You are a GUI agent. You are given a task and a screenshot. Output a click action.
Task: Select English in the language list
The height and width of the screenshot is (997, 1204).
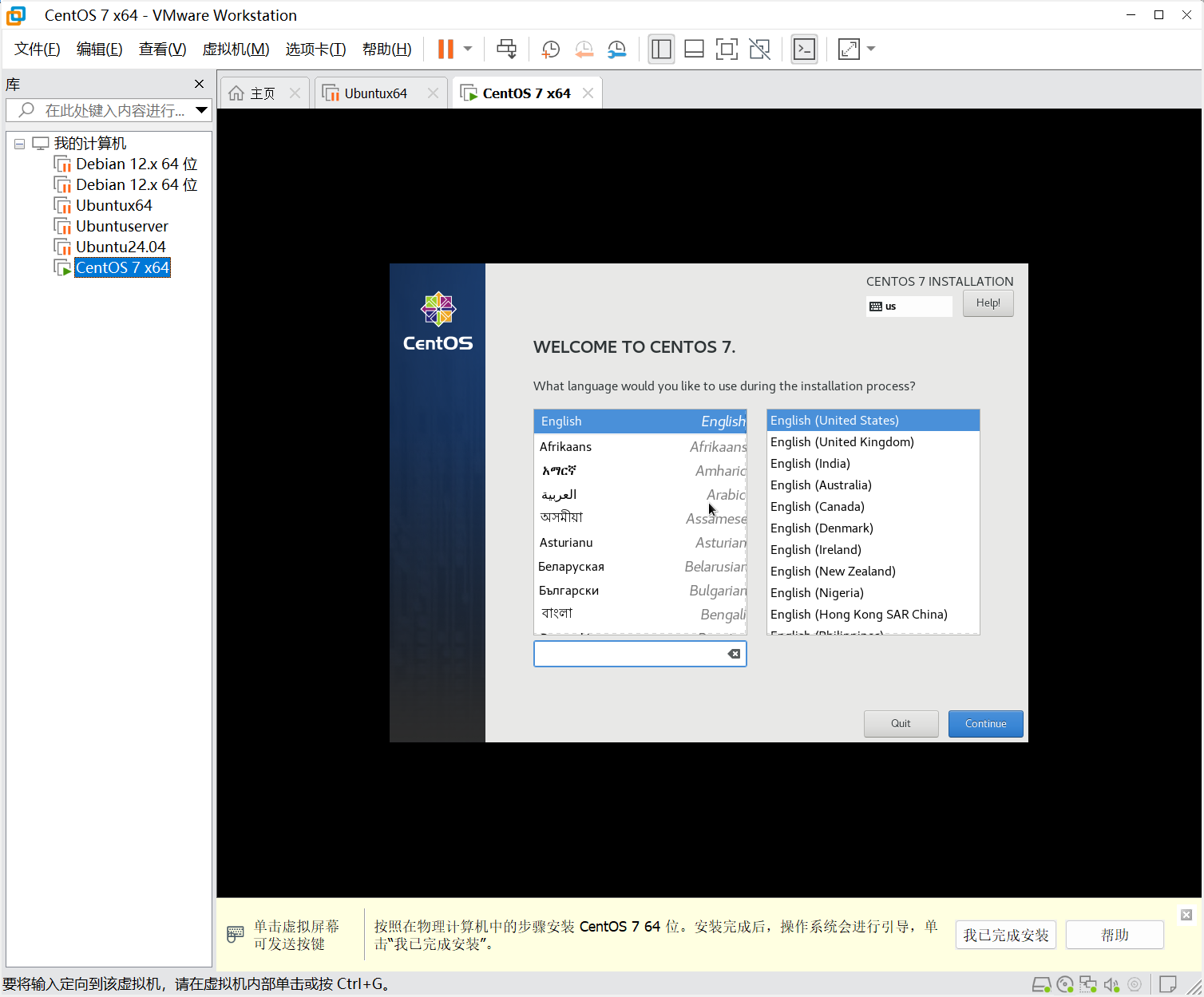click(x=640, y=421)
